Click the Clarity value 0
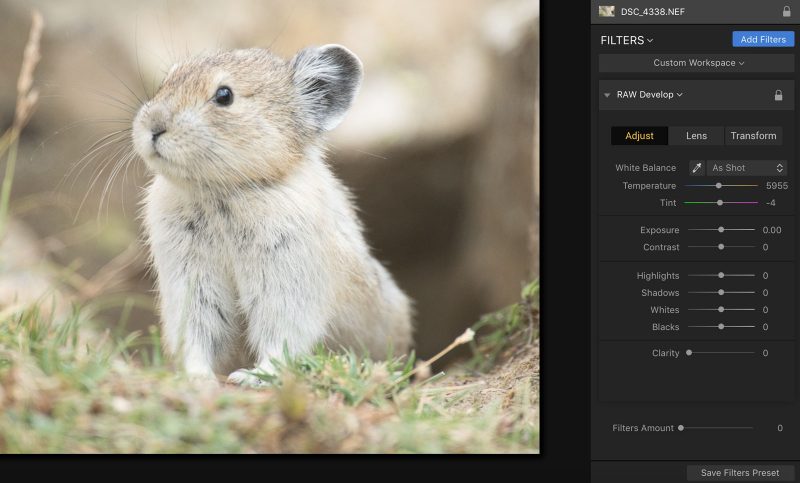Screen dimensions: 800x483 765,353
